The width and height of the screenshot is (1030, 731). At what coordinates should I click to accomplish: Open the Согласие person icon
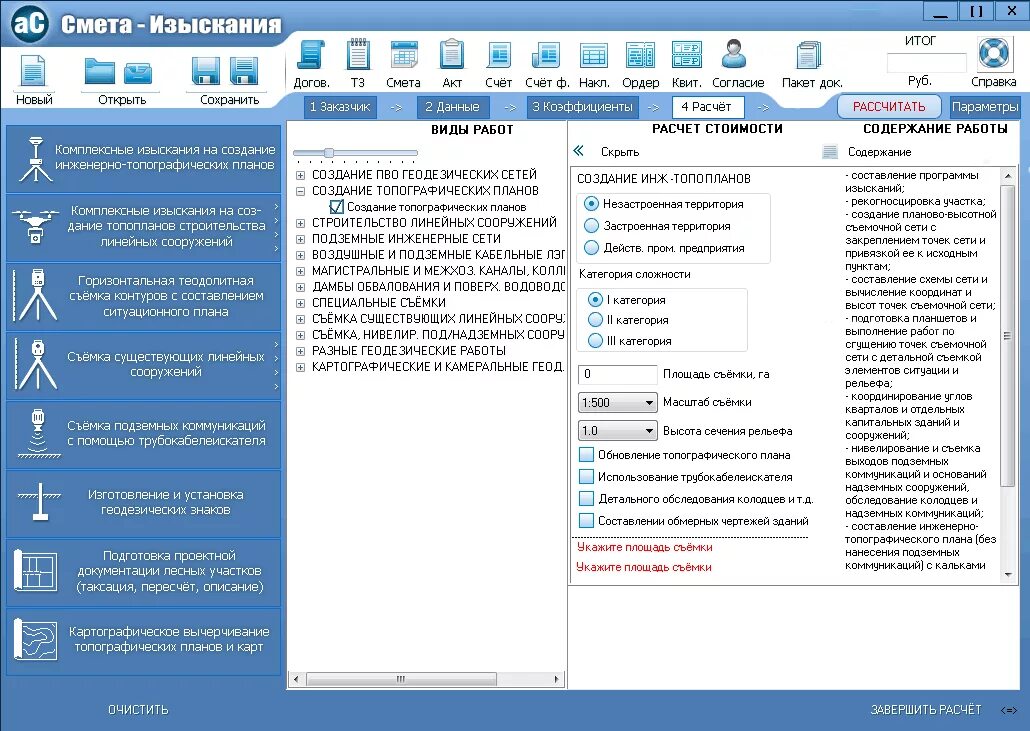(x=734, y=54)
